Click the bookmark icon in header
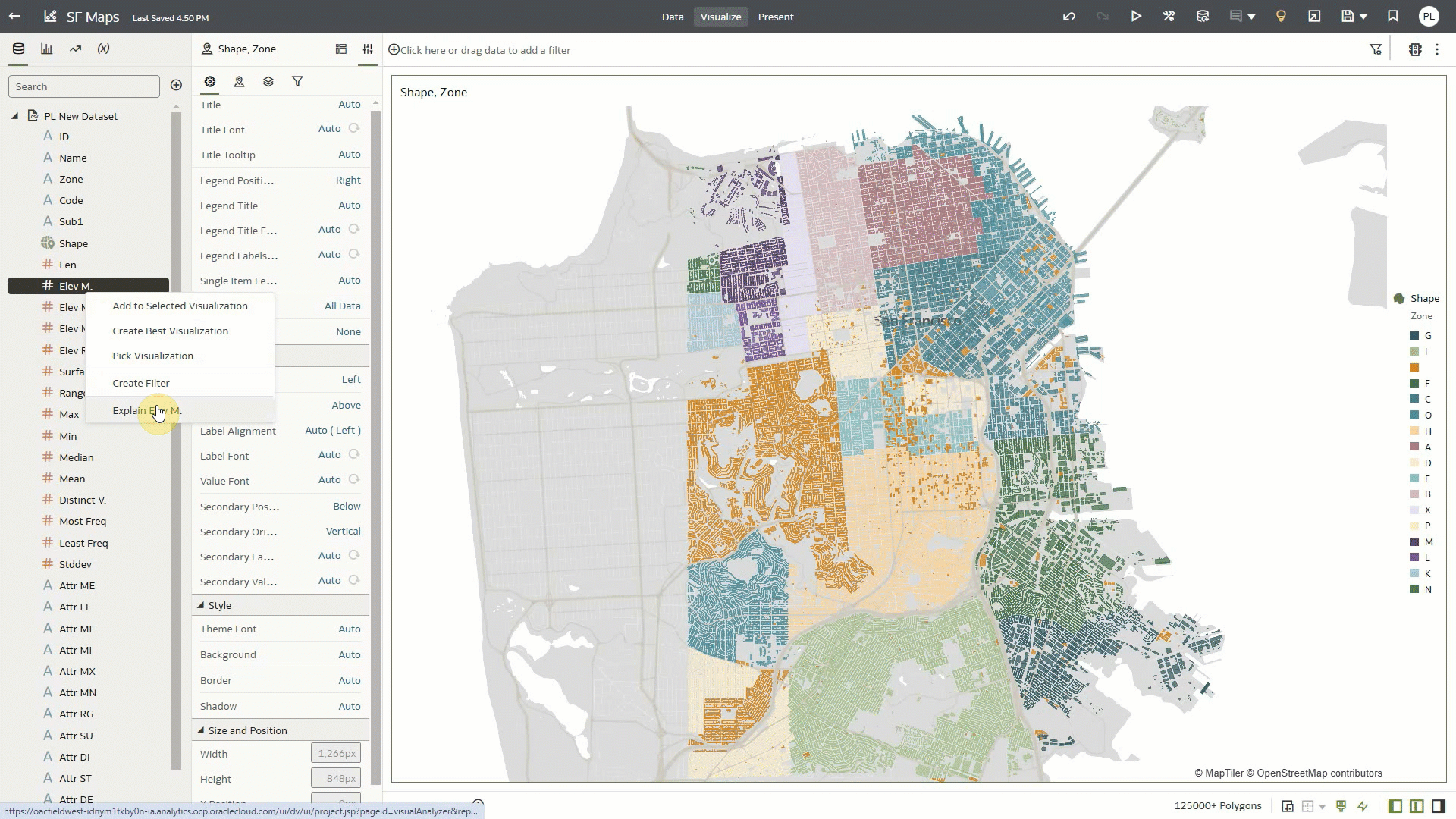 [1393, 17]
